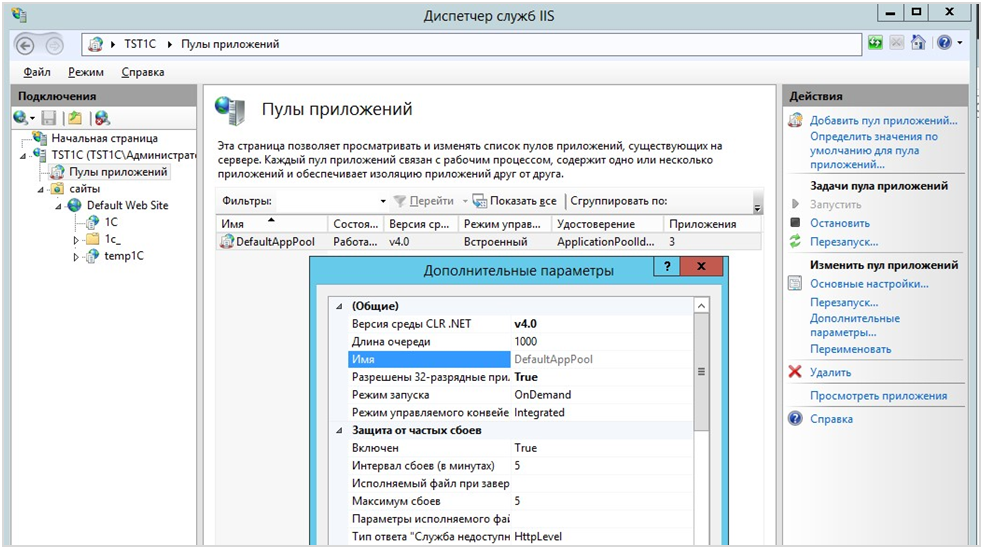Click Остановить in actions panel
Viewport: 983px width, 549px height.
point(839,223)
